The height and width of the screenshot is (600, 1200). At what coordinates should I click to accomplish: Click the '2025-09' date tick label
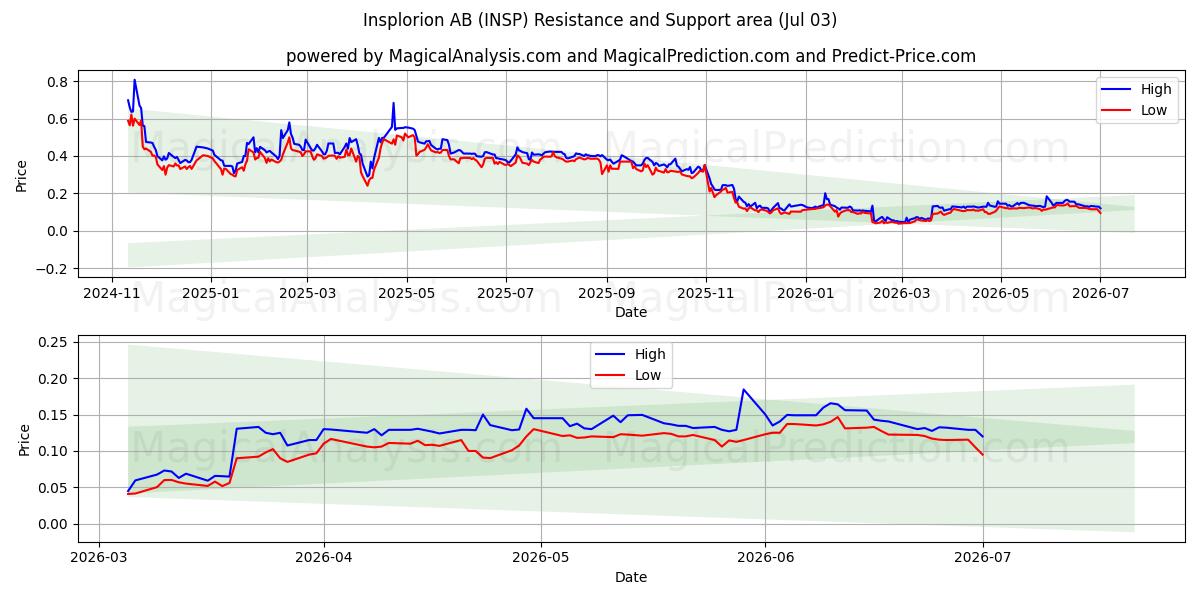[x=606, y=293]
